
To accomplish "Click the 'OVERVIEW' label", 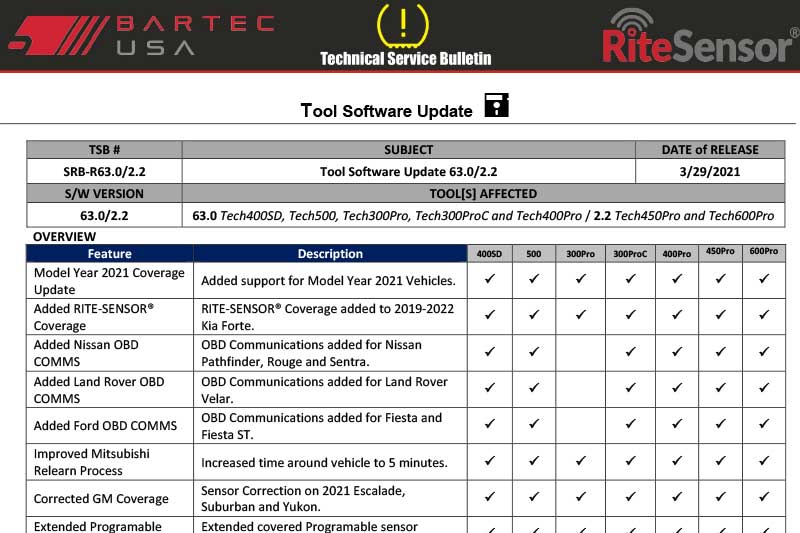I will (64, 237).
